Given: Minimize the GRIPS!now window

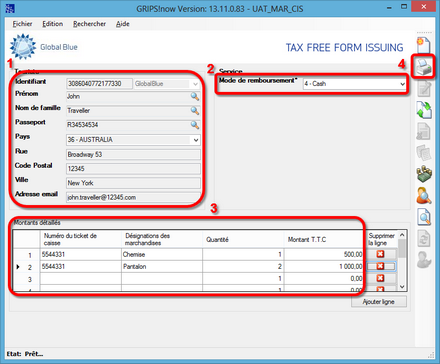Looking at the screenshot, I should click(x=389, y=7).
